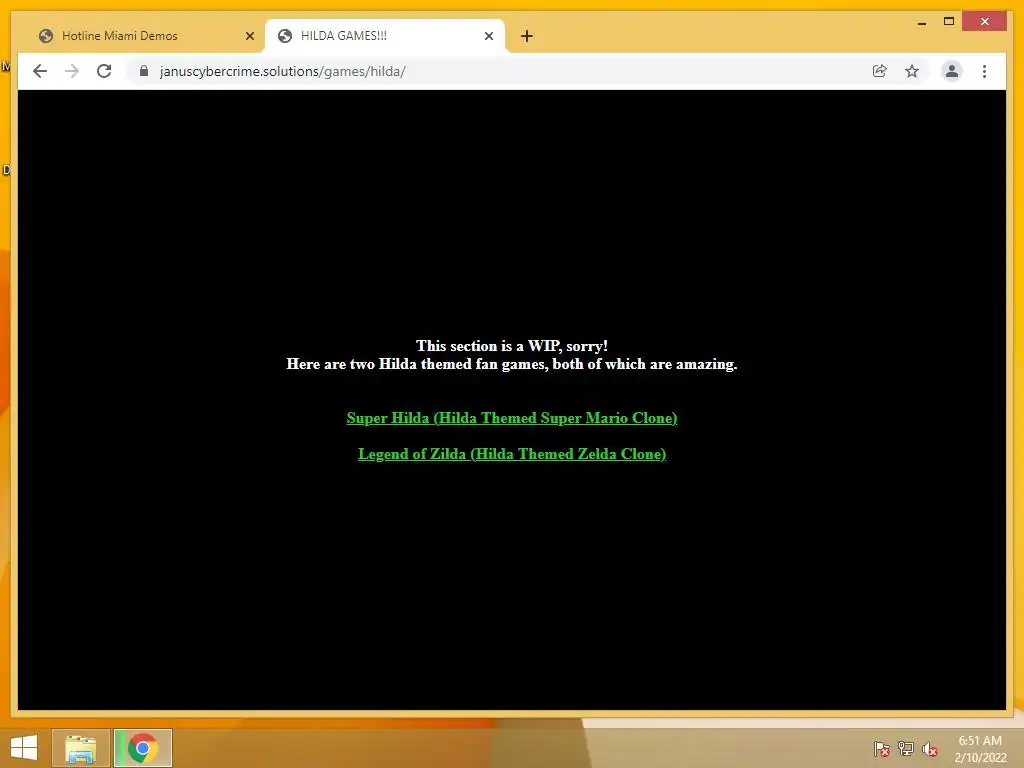
Task: Open Chrome's three-dot menu
Action: point(984,71)
